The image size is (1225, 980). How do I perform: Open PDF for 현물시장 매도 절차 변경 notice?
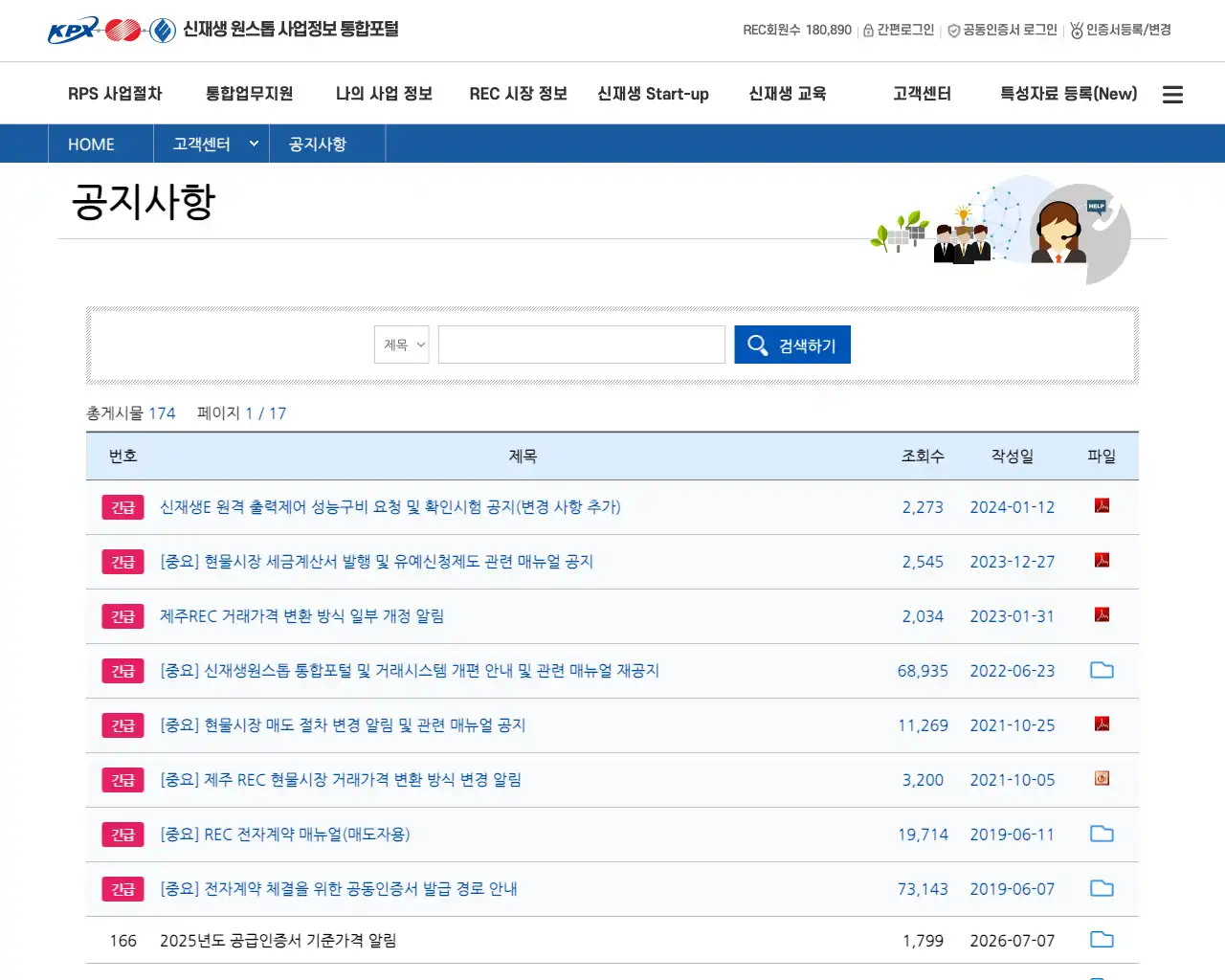(1102, 724)
